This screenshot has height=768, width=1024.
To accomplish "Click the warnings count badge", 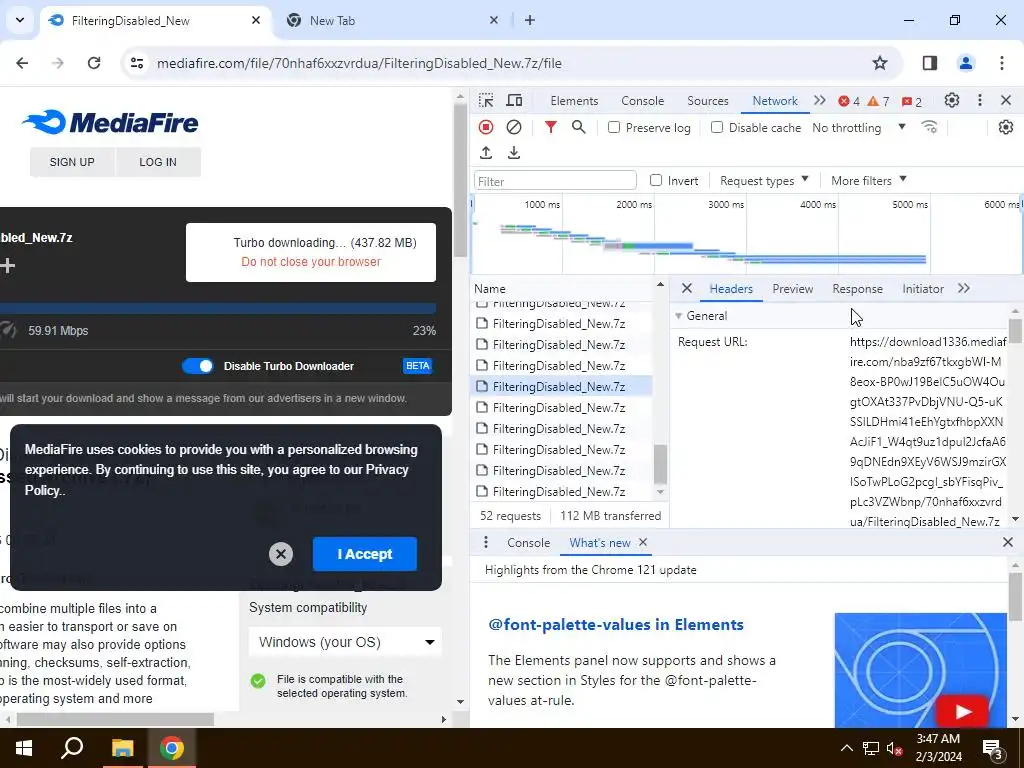I will 878,101.
